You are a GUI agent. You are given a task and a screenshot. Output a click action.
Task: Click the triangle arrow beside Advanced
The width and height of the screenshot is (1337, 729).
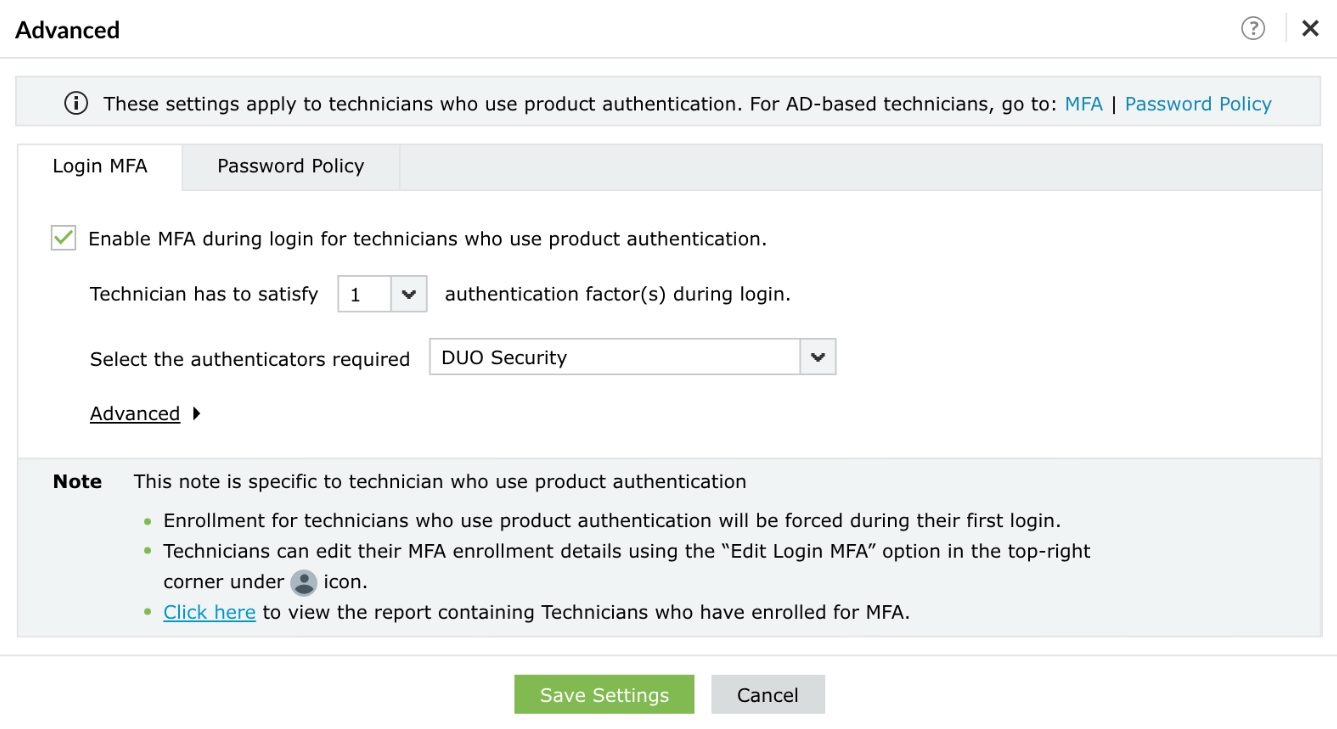point(197,413)
